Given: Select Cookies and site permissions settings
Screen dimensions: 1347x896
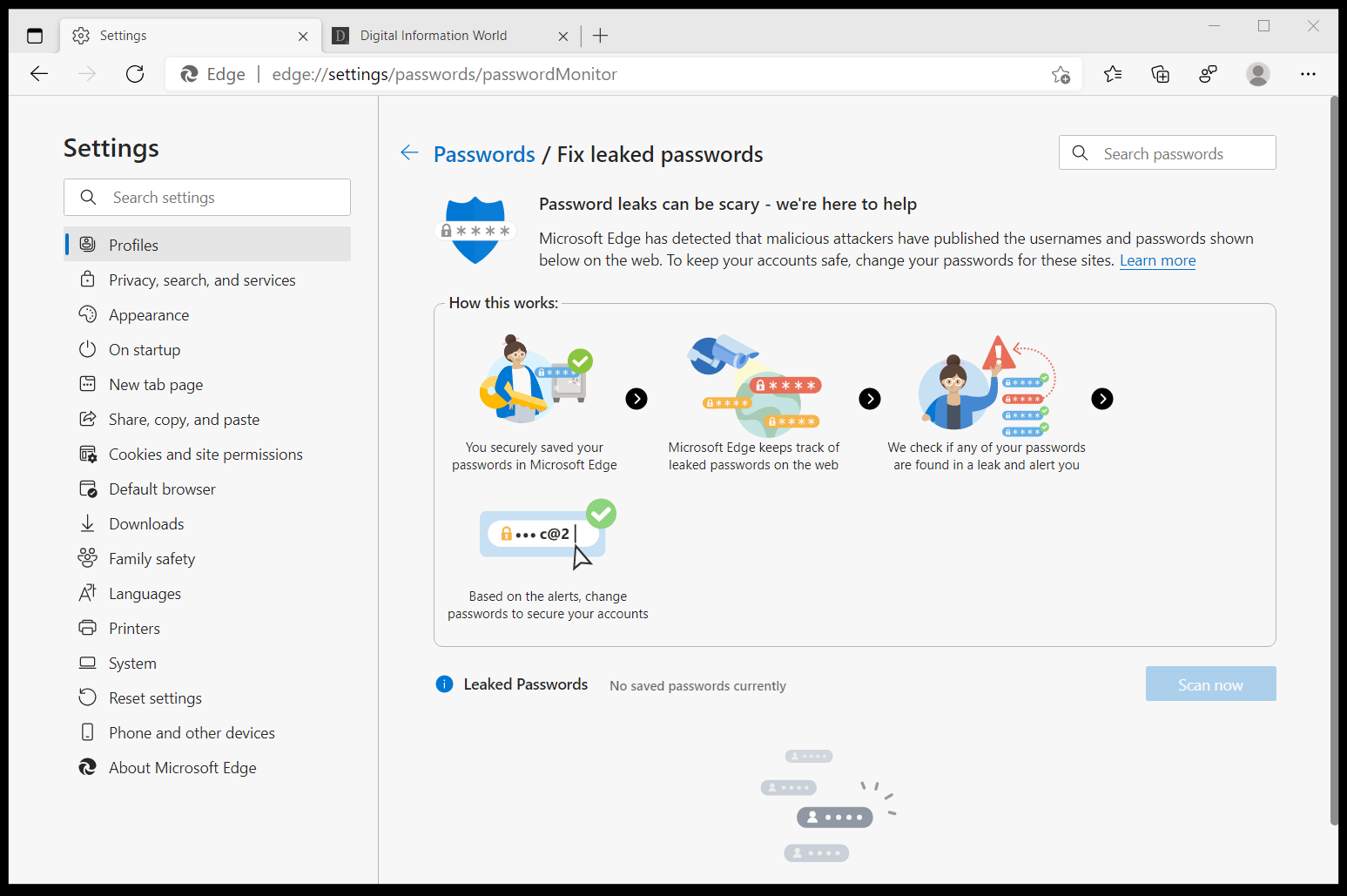Looking at the screenshot, I should pos(205,454).
